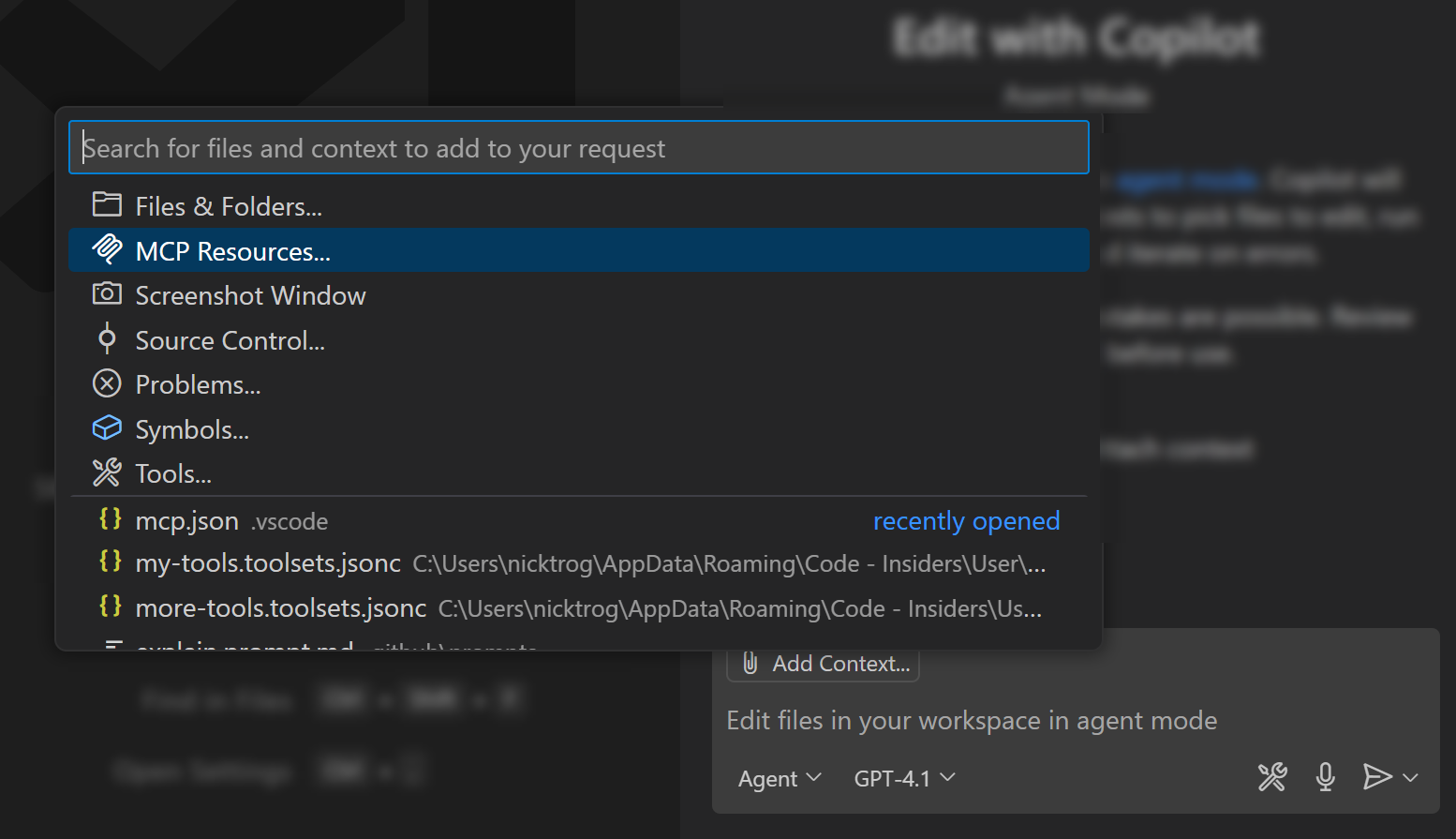Select the my-tools.toolsets.jsonc entry
Viewport: 1456px width, 839px height.
268,562
